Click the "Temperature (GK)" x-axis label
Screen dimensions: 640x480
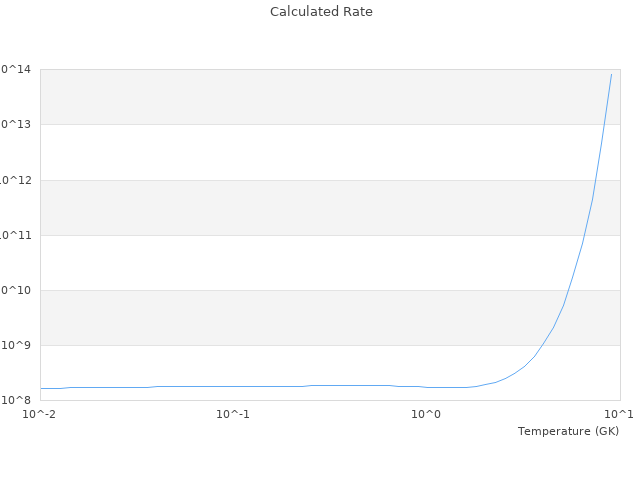click(568, 431)
